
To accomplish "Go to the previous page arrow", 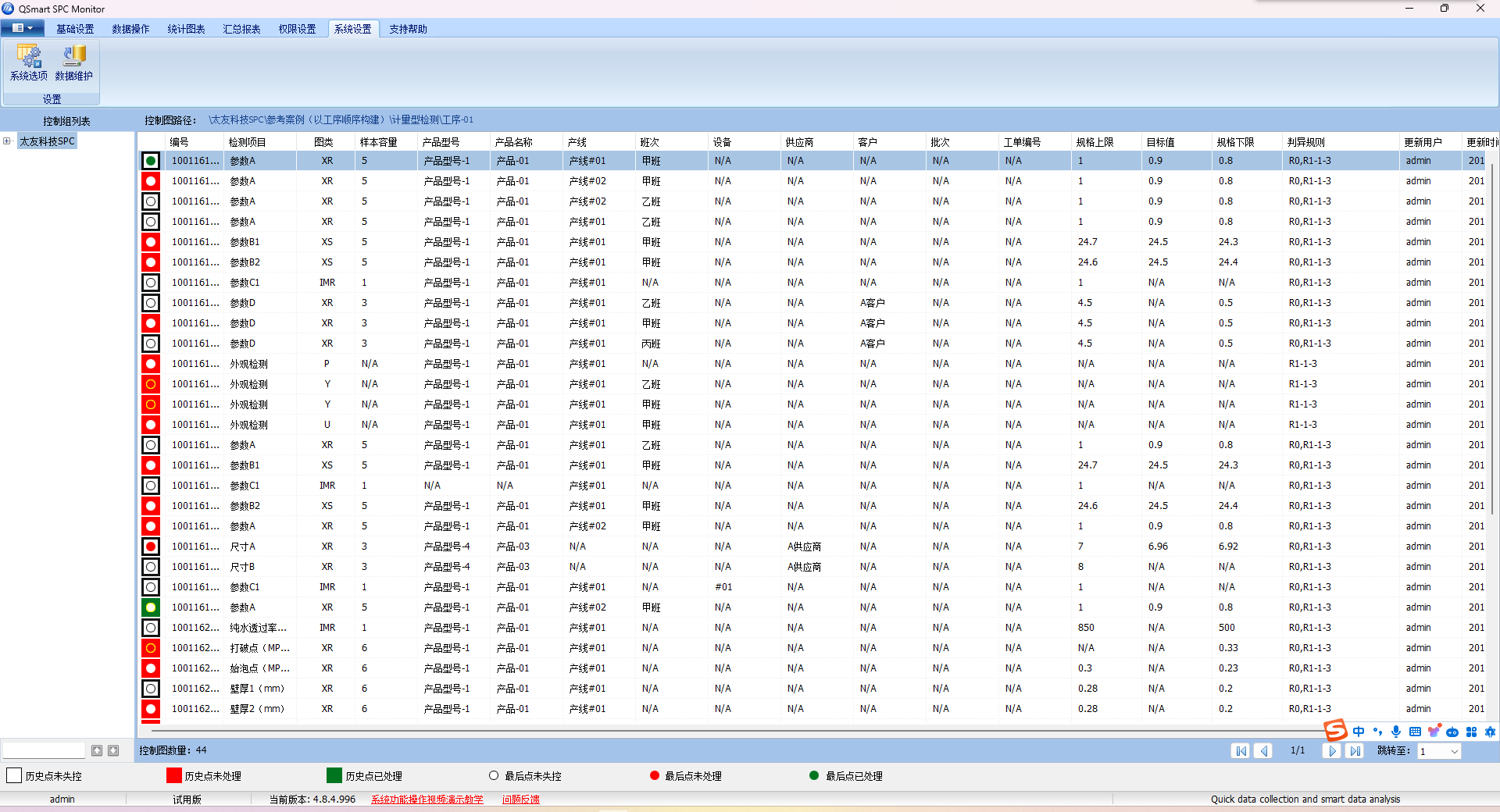I will click(x=1263, y=751).
